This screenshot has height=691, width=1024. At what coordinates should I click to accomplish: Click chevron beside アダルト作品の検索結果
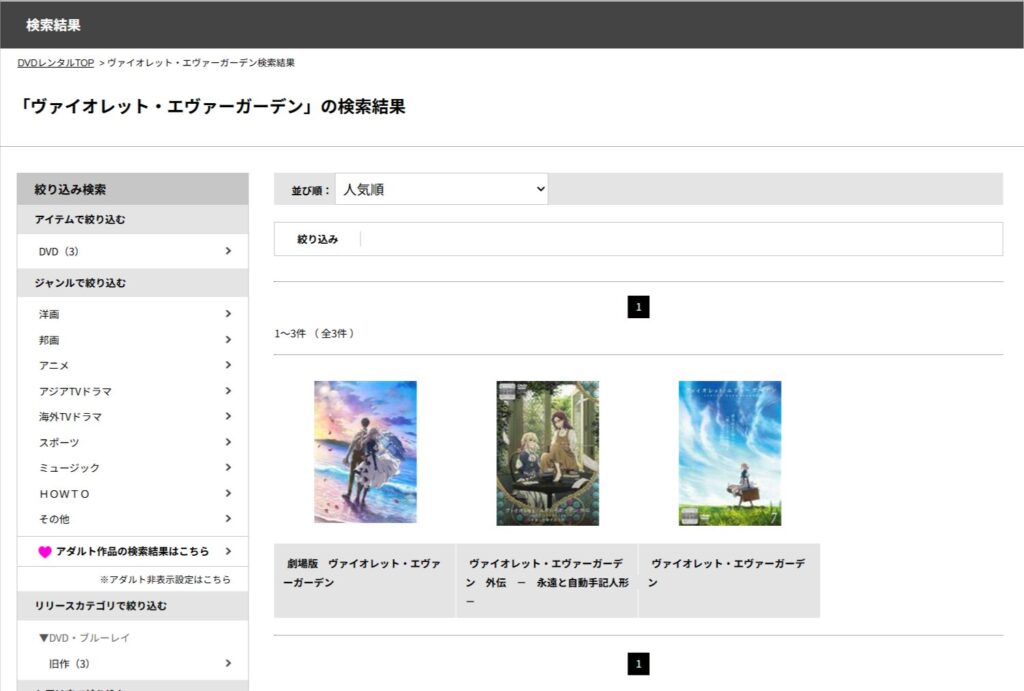(228, 551)
